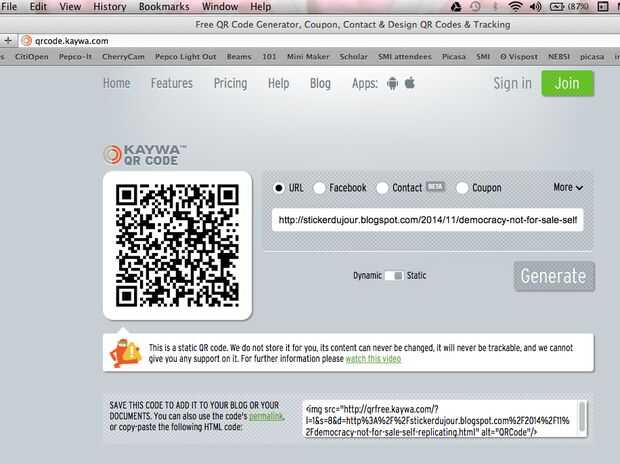Open the Scholar bookmark
This screenshot has width=620, height=464.
(x=353, y=57)
